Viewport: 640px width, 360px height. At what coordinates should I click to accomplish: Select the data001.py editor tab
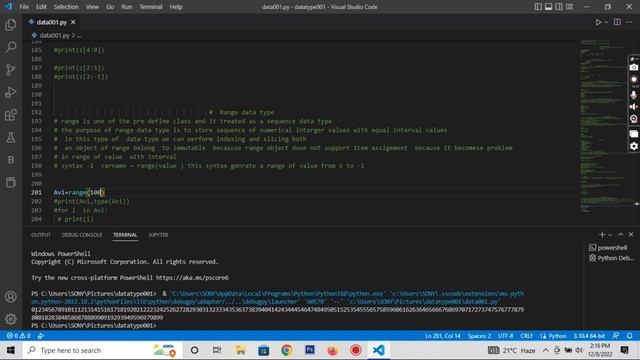pyautogui.click(x=51, y=22)
